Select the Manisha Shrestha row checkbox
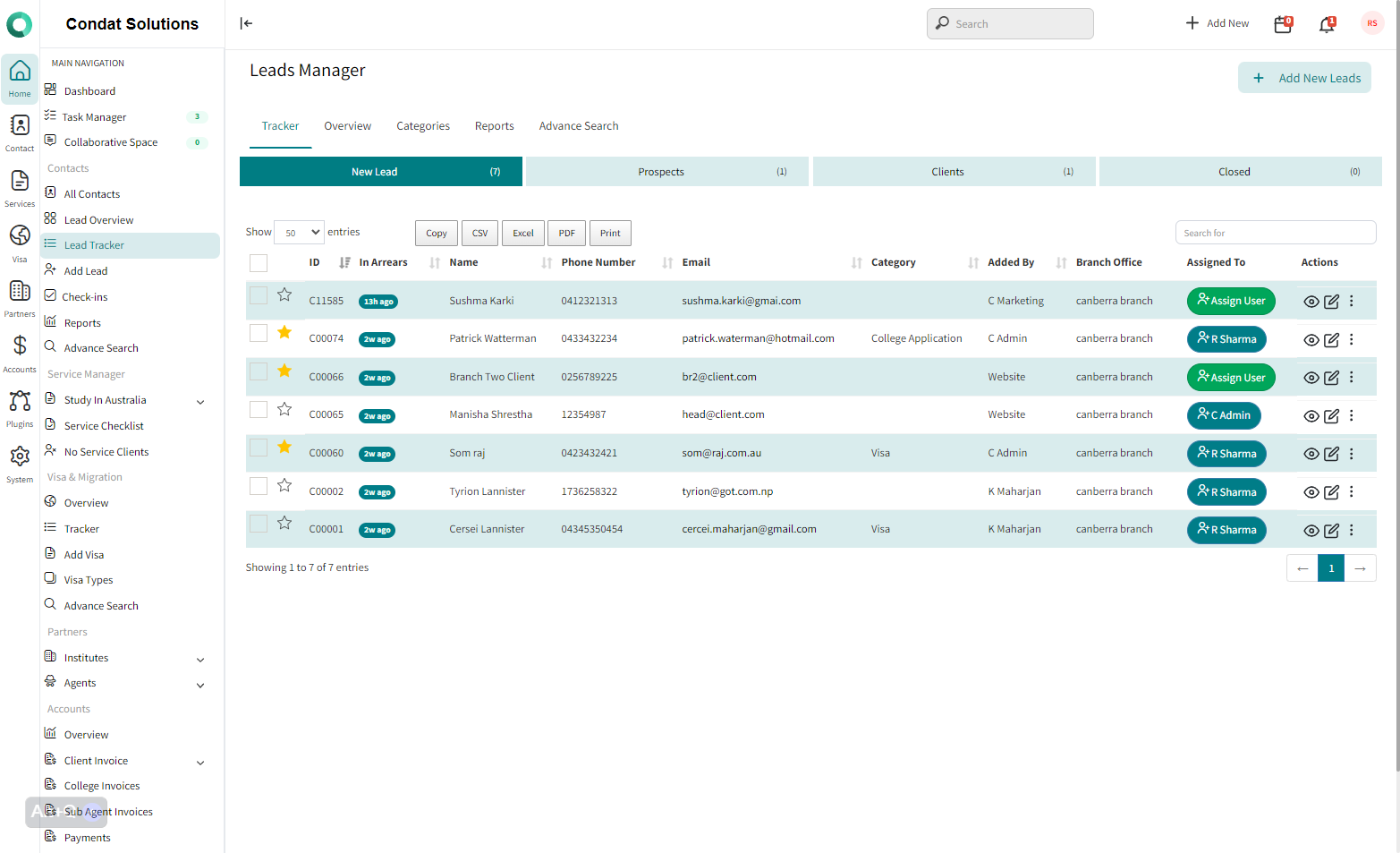Screen dimensions: 1400x853 coord(259,409)
